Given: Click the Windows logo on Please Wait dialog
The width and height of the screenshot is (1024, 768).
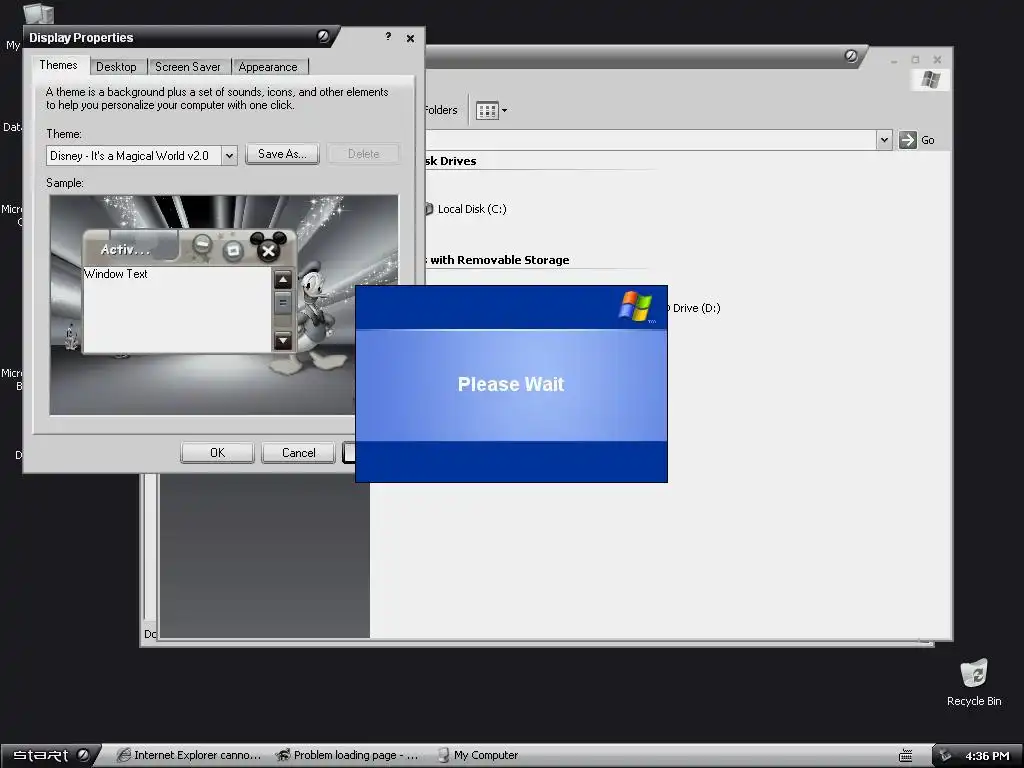Looking at the screenshot, I should click(635, 306).
